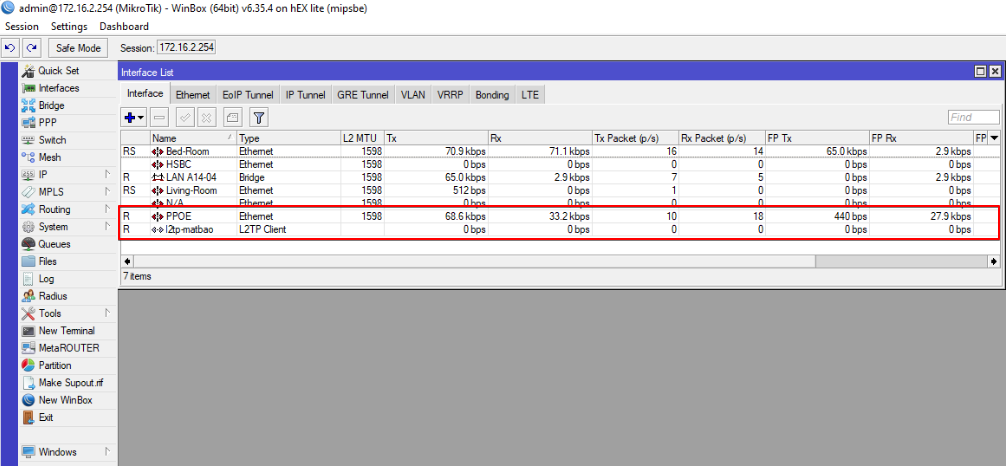1006x466 pixels.
Task: Sort by the L2 MTU column header
Action: click(362, 137)
